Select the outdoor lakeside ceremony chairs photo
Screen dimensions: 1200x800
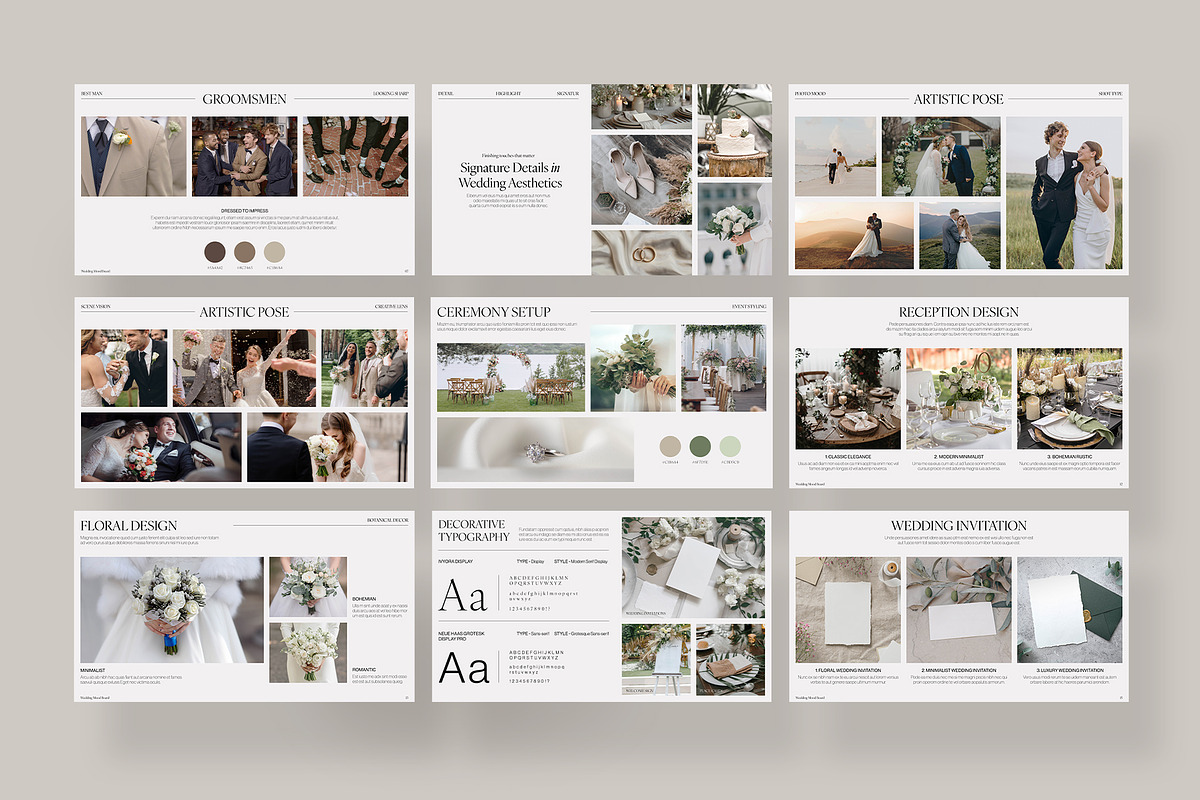click(x=511, y=377)
